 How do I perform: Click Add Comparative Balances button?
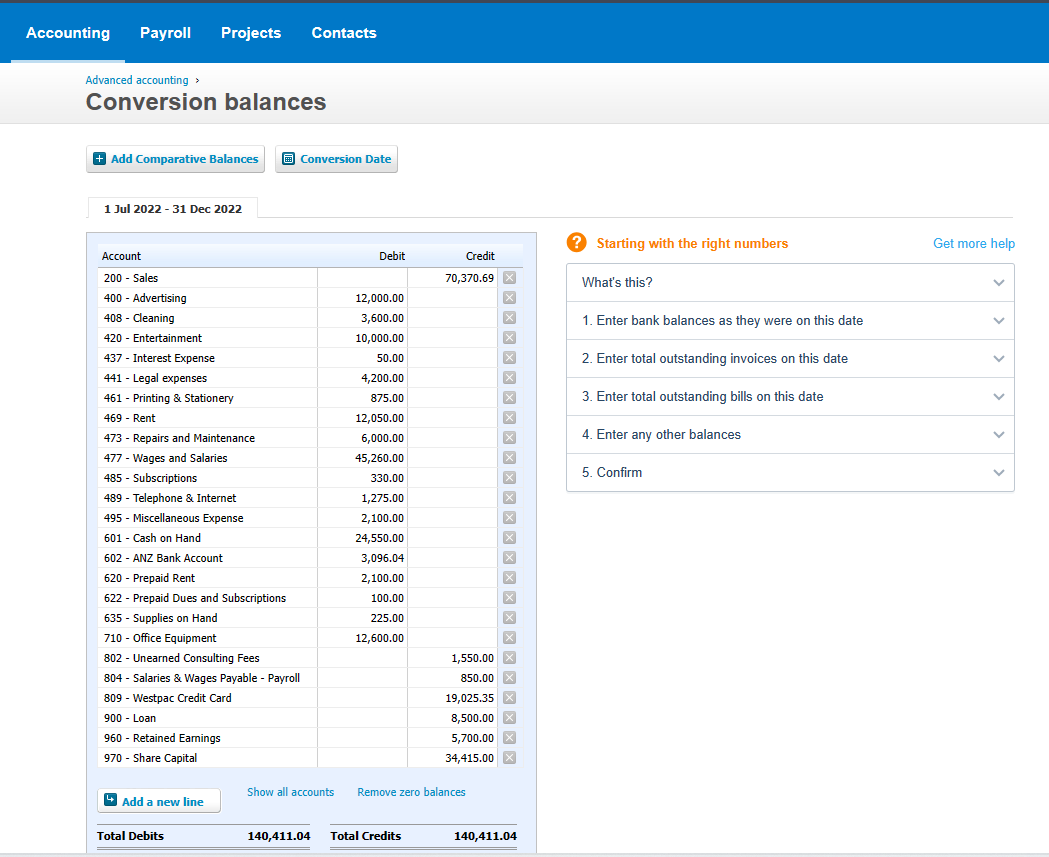coord(175,159)
